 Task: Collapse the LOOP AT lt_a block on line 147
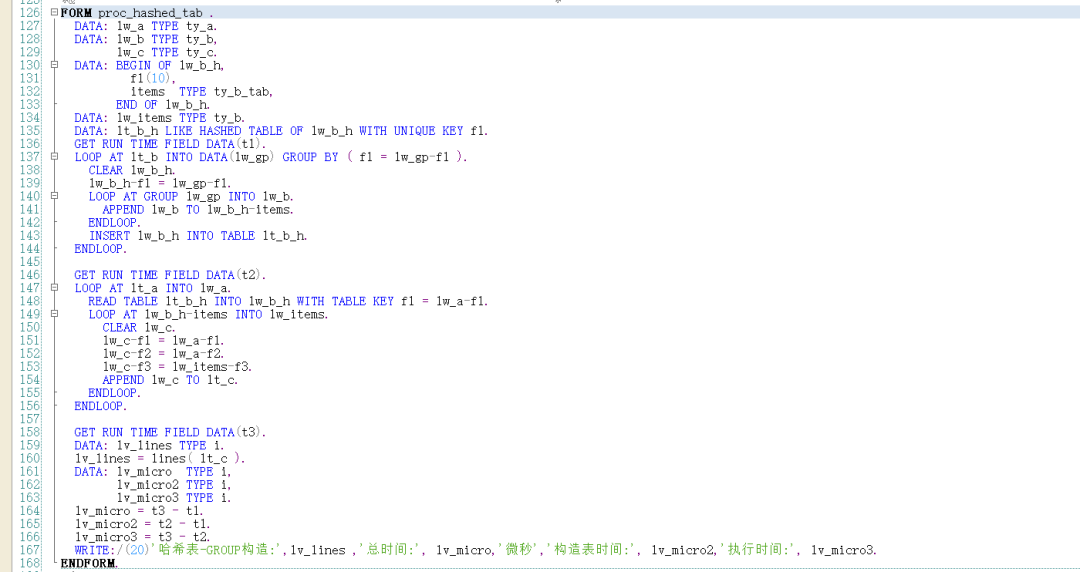[54, 287]
